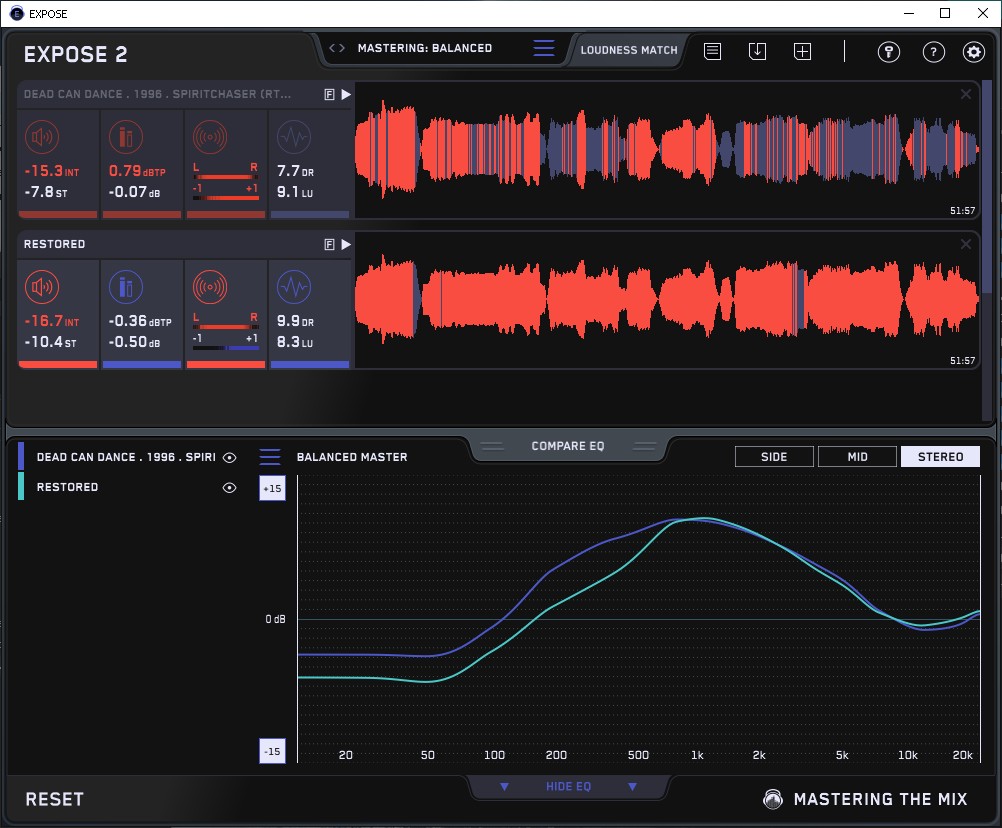Click the Dead Can Dance waveform
1002x828 pixels.
(667, 150)
